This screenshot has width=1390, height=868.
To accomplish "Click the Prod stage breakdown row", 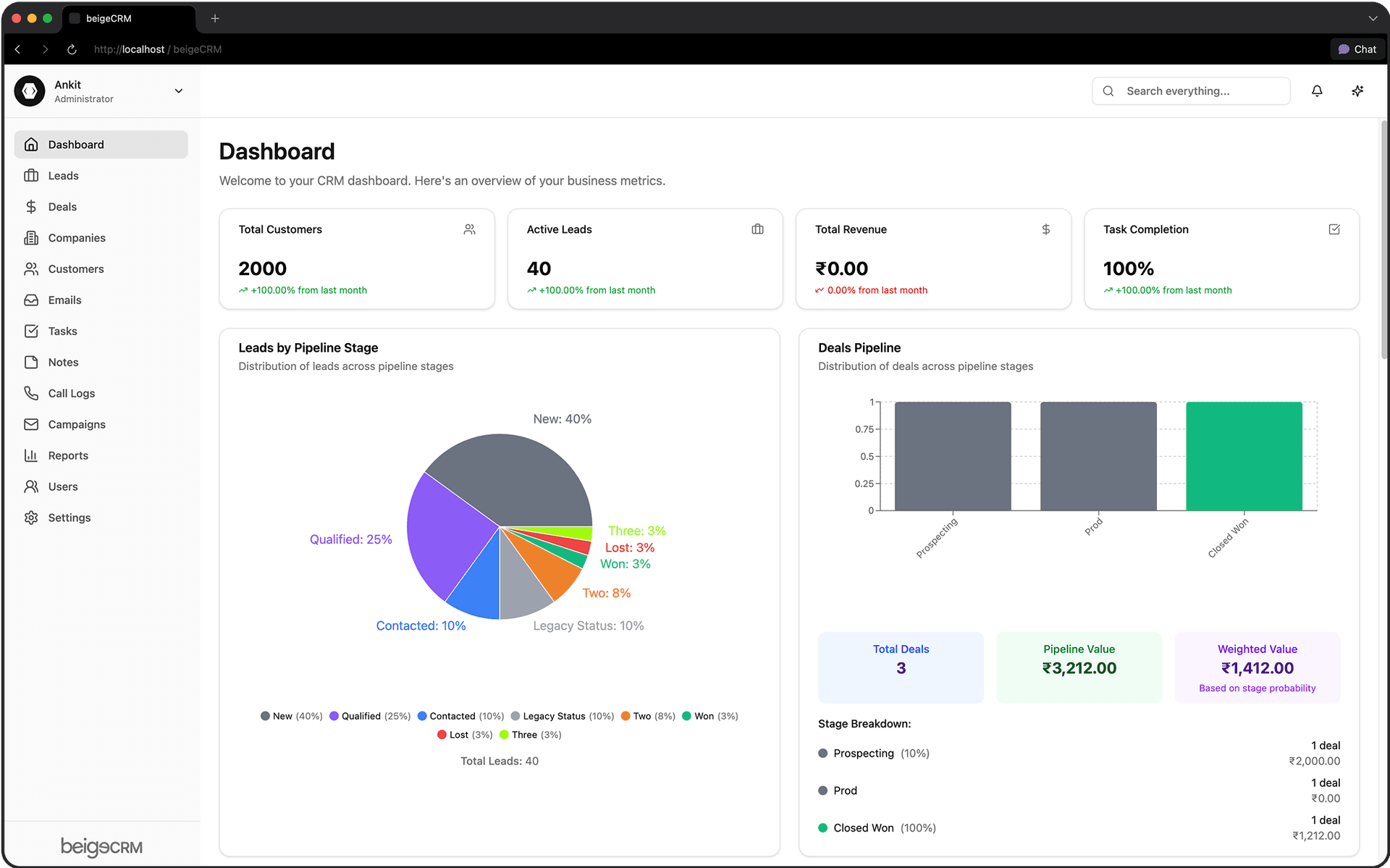I will [x=1079, y=791].
